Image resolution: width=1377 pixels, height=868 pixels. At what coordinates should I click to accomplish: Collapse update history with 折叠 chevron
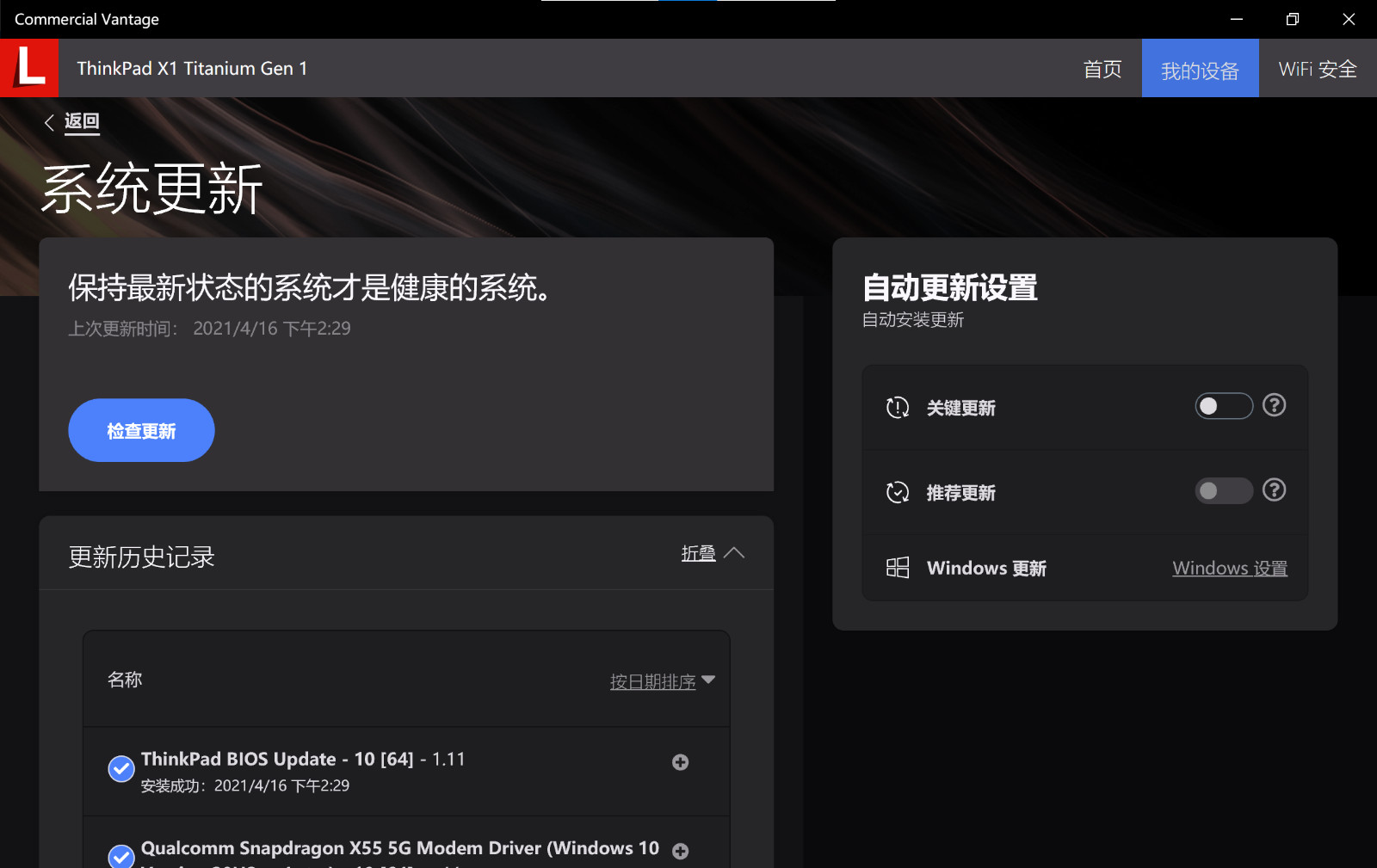(734, 553)
